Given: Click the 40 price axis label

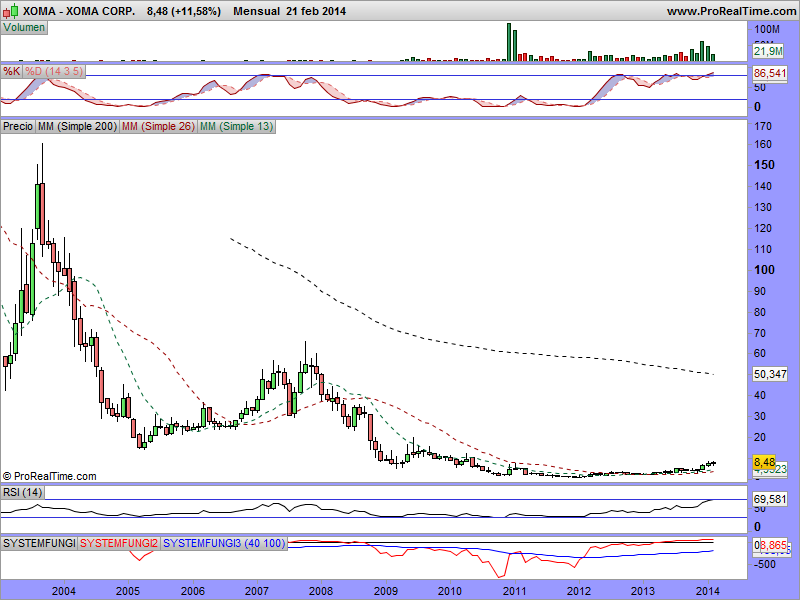Looking at the screenshot, I should [x=760, y=395].
